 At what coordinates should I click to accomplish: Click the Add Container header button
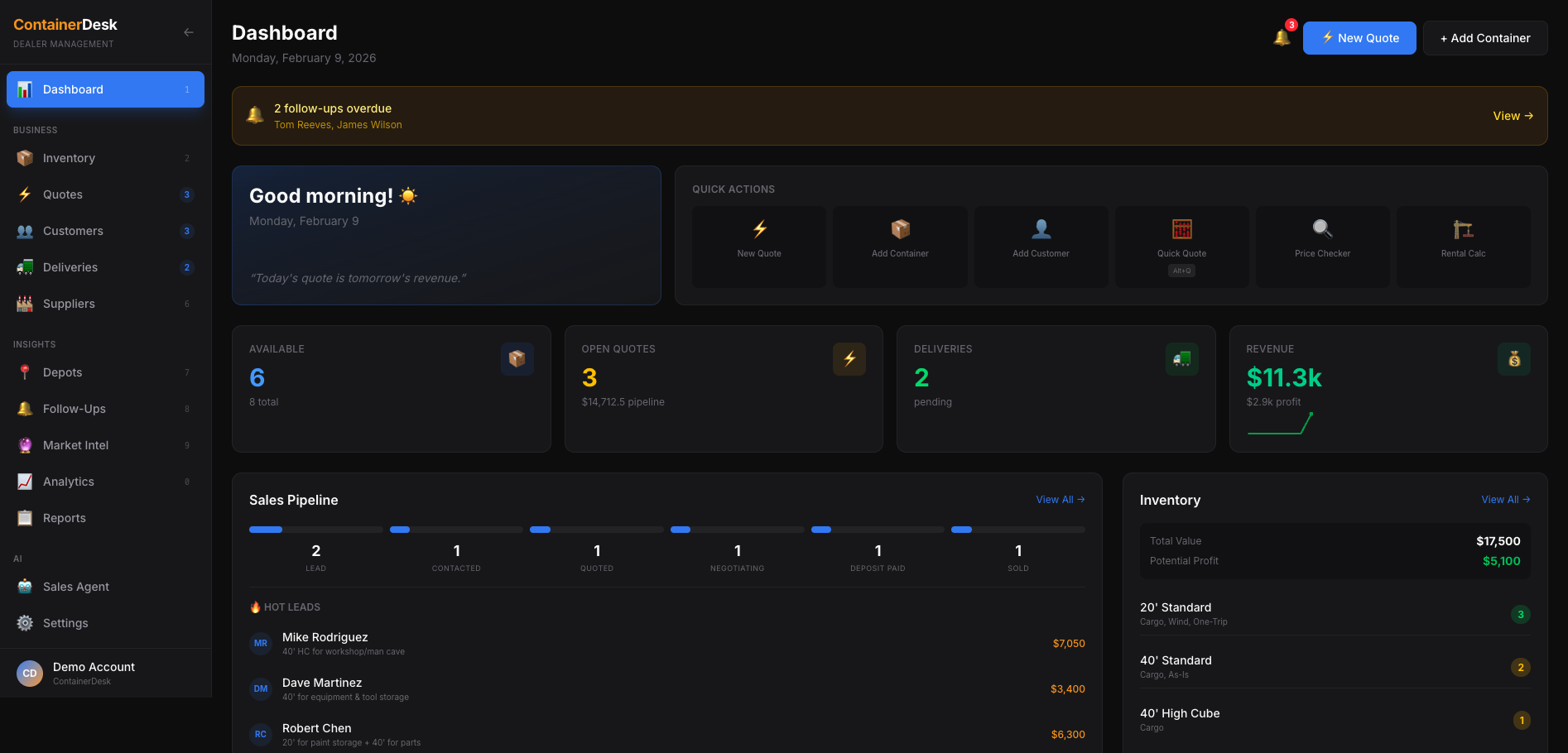coord(1484,37)
